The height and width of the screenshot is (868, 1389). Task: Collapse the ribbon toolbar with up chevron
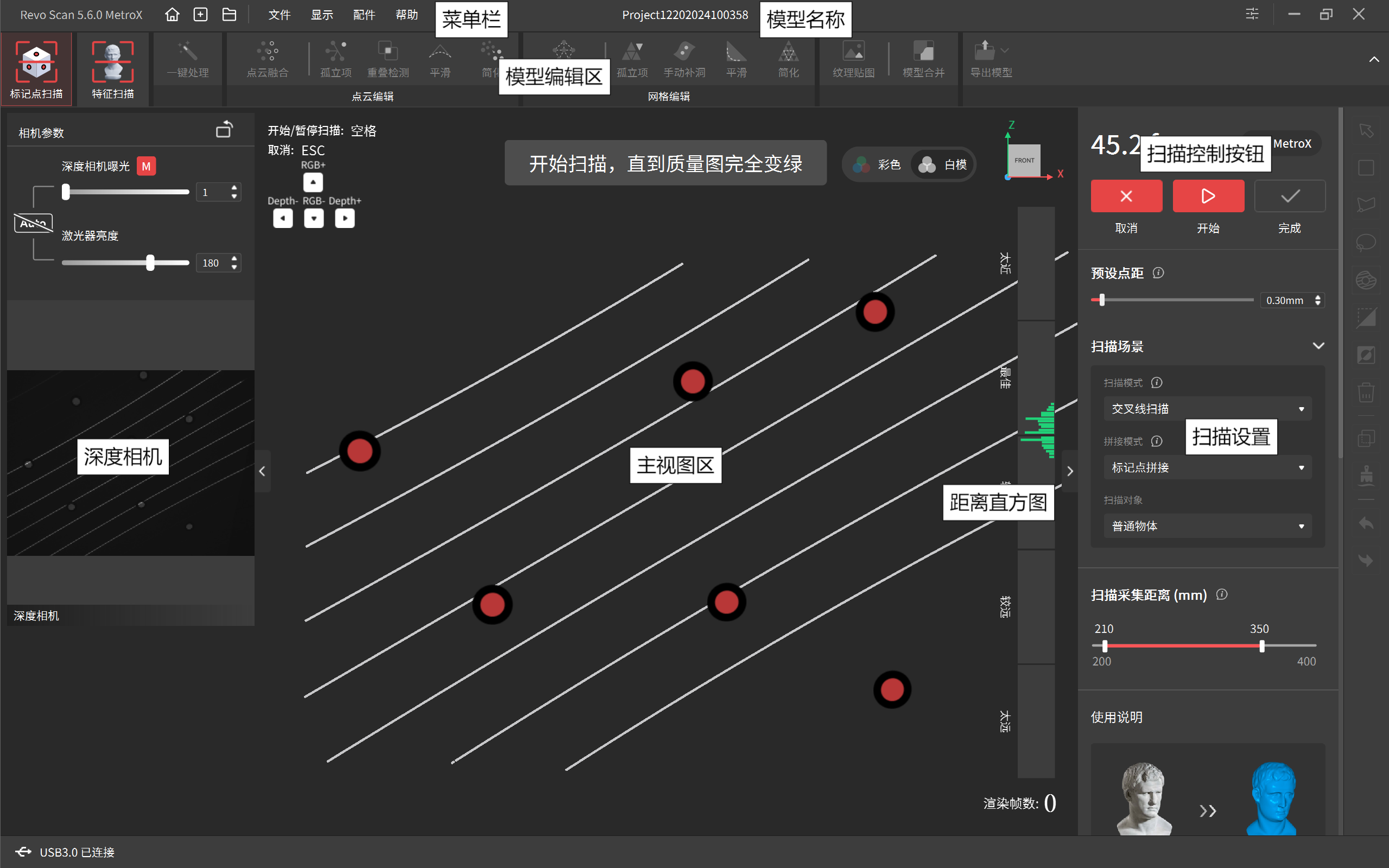1373,59
